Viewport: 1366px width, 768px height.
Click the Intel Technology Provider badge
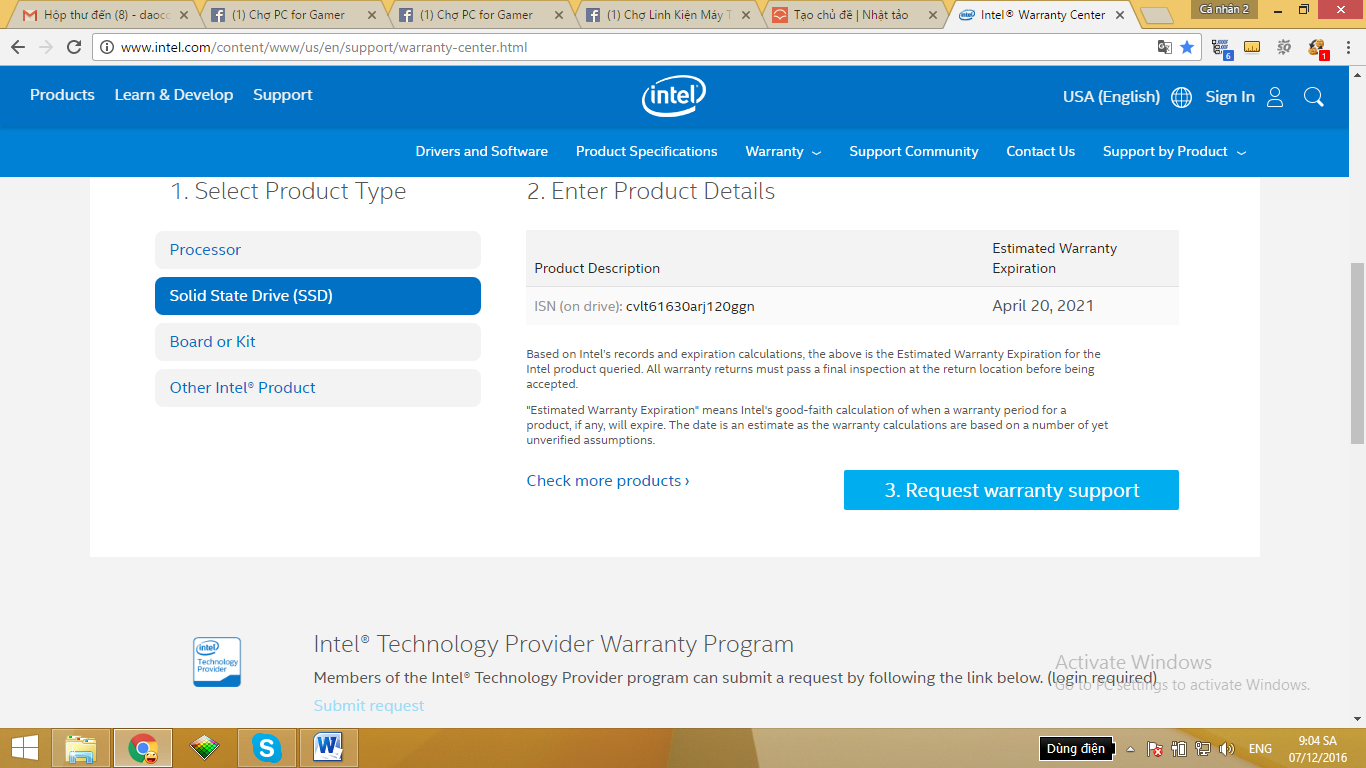tap(217, 662)
